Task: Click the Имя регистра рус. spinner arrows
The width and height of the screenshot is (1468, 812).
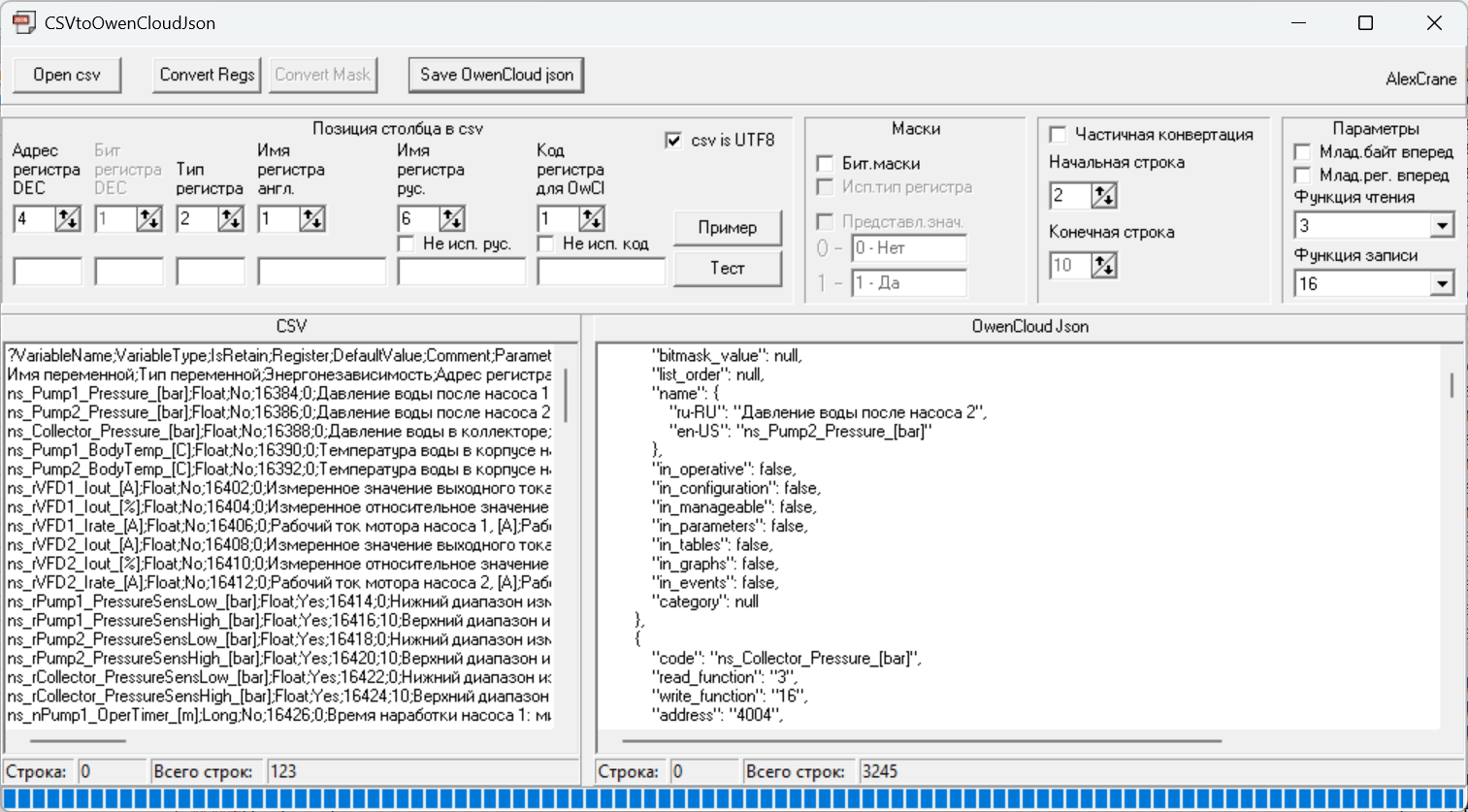Action: [451, 219]
